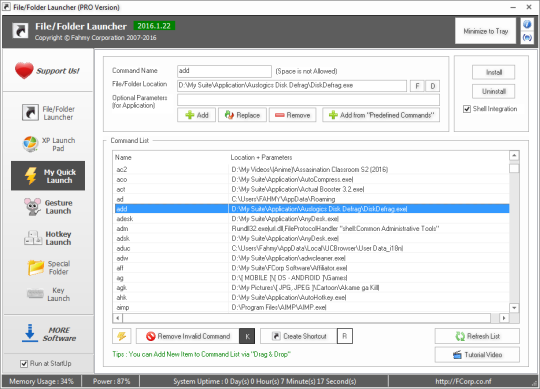Select My Quick Launch sidebar item
Image resolution: width=540 pixels, height=389 pixels.
click(x=48, y=176)
